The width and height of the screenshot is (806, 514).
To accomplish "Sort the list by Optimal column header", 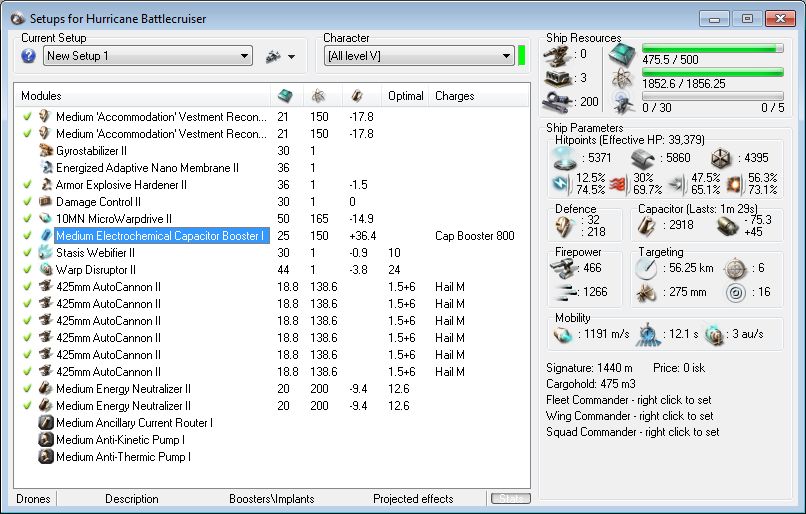I will [x=406, y=96].
